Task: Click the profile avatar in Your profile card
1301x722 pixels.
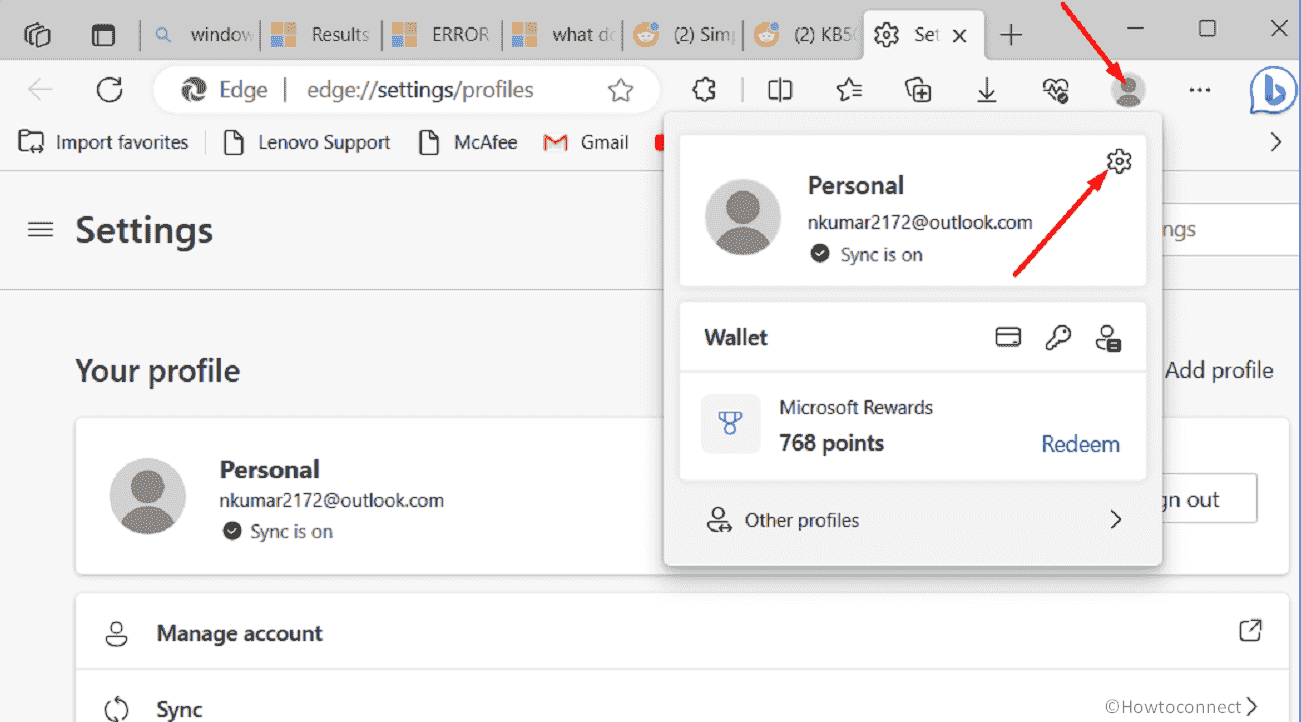Action: tap(148, 496)
